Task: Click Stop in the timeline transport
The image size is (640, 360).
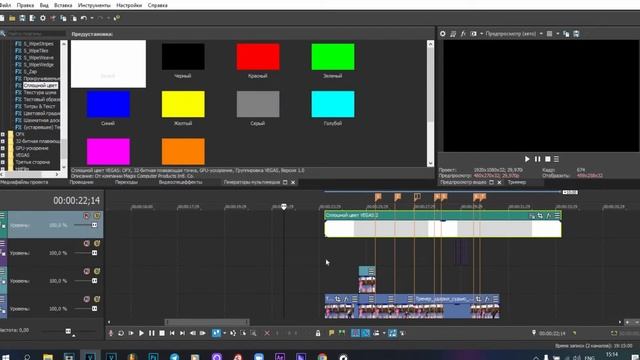Action: coord(162,333)
